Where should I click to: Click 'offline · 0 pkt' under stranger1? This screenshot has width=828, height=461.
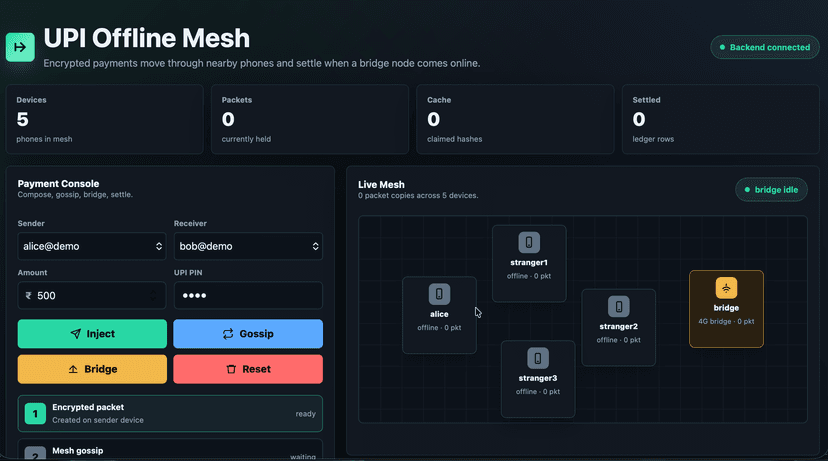point(529,276)
